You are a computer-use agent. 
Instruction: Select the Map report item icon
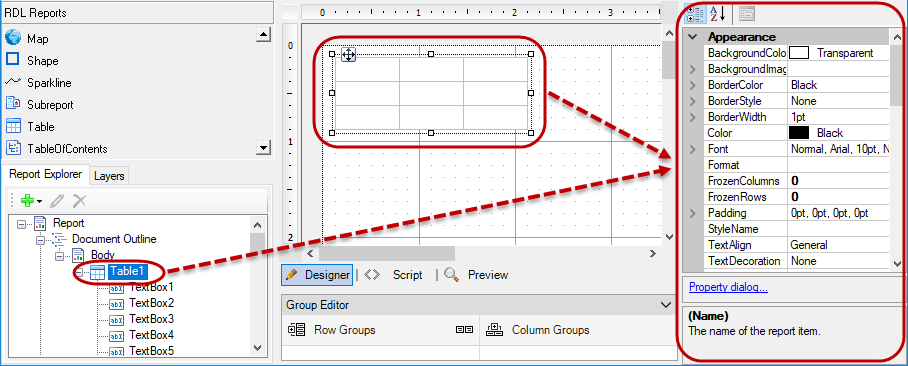click(x=13, y=38)
